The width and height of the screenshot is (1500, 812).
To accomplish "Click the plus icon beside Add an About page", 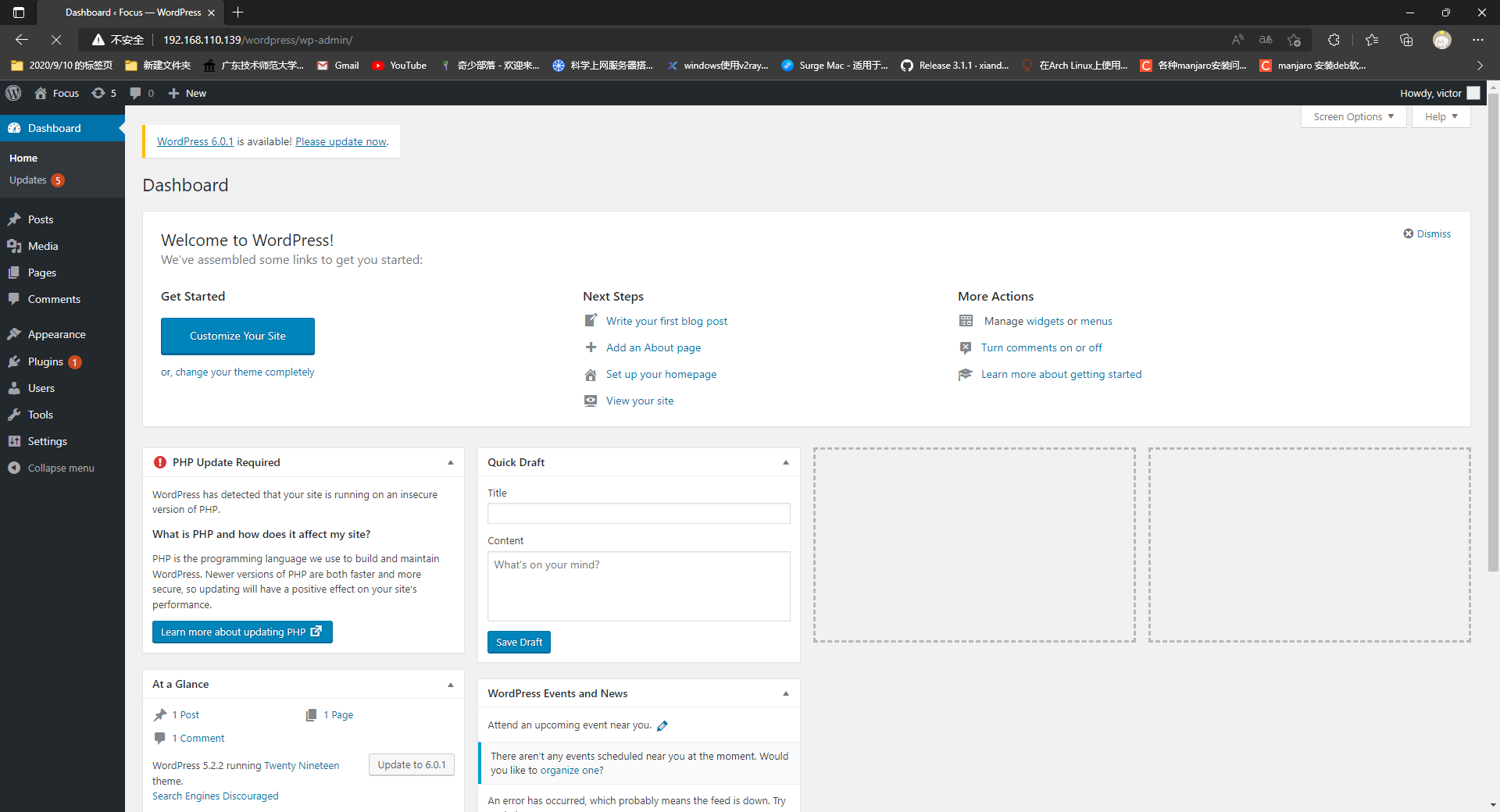I will [591, 347].
